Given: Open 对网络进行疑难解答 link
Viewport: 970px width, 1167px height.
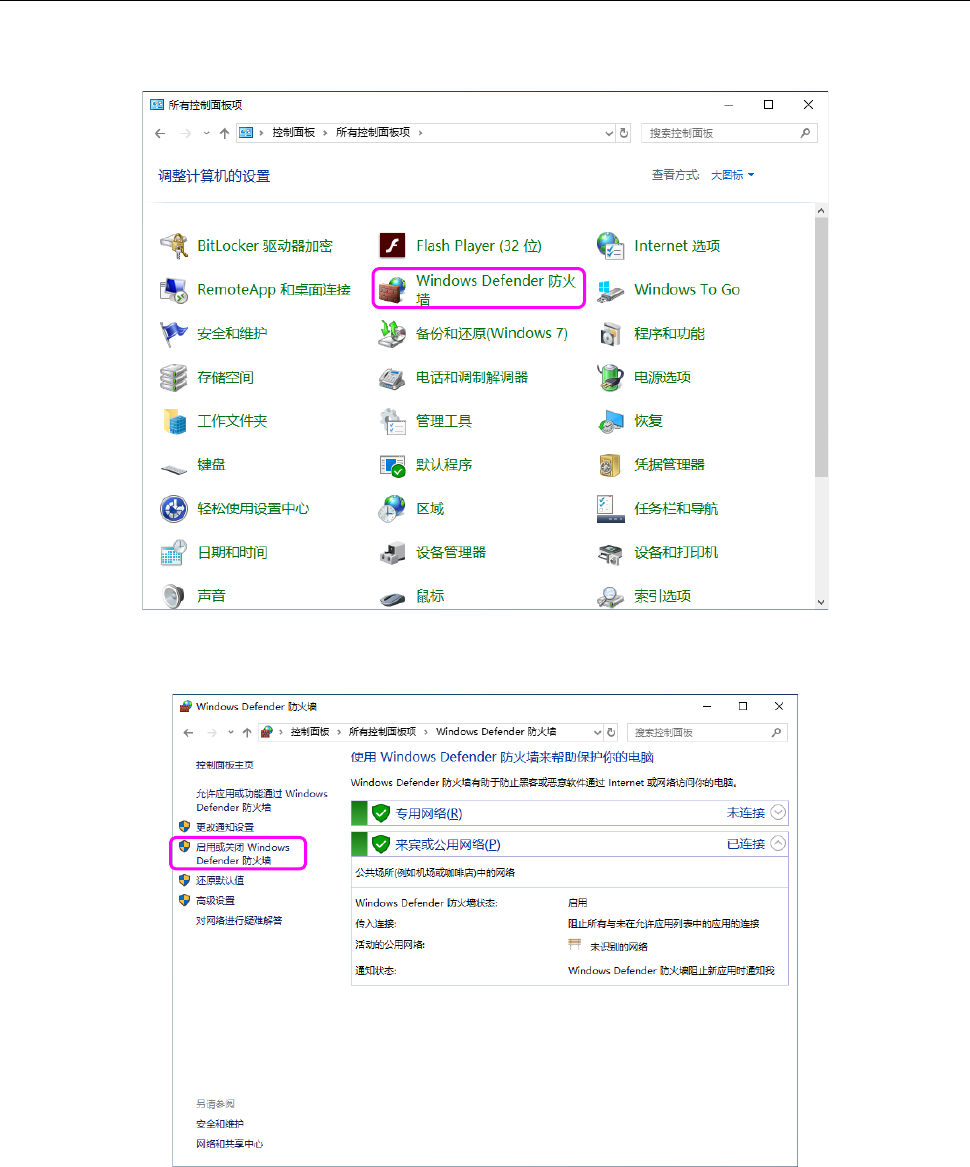Looking at the screenshot, I should pos(239,921).
